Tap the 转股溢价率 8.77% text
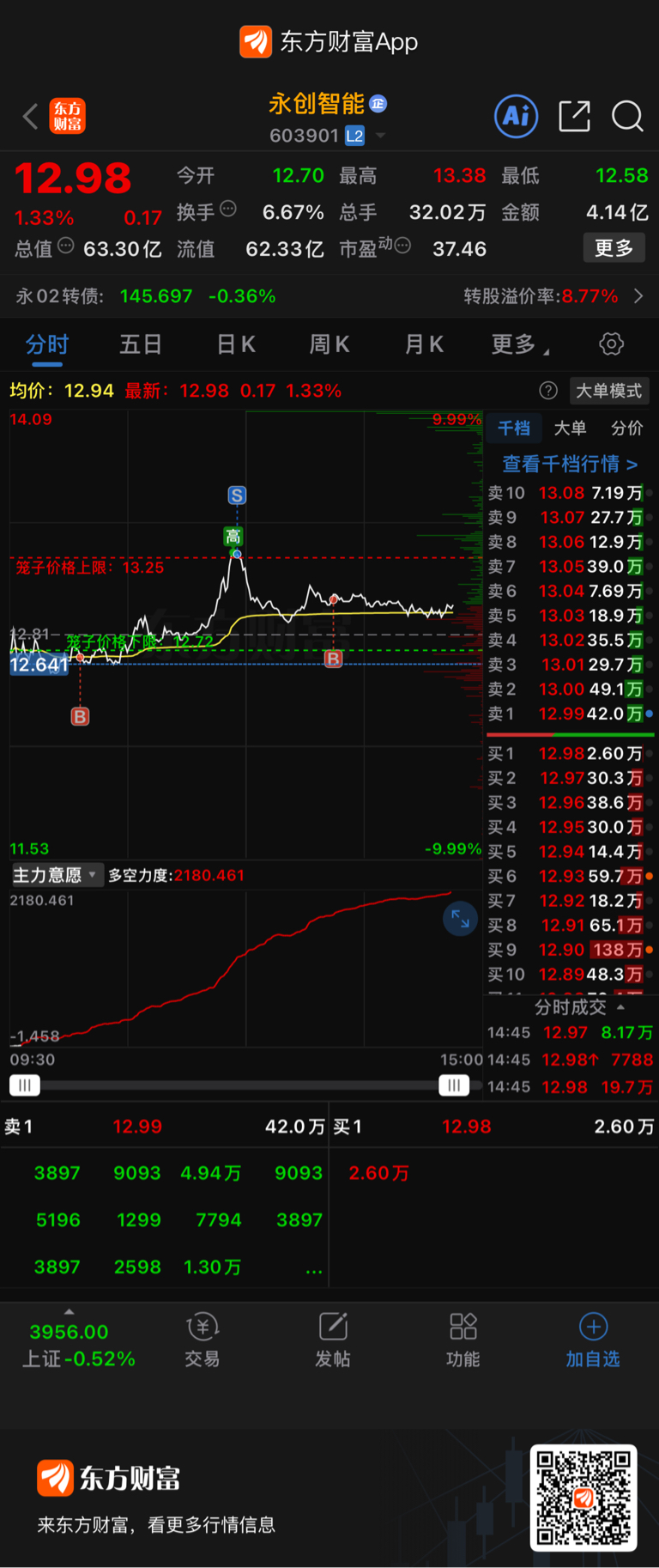659x1568 pixels. tap(541, 296)
